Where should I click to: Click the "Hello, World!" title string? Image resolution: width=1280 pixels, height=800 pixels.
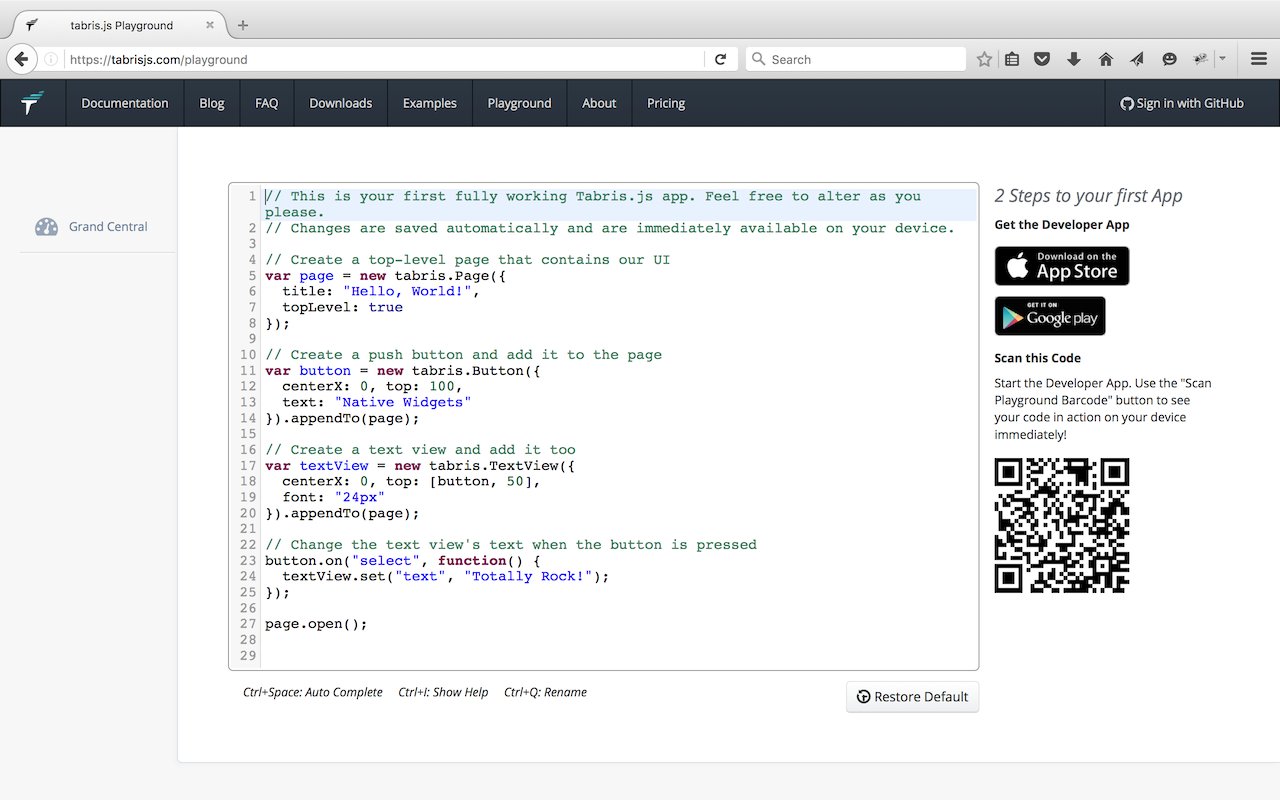[407, 291]
